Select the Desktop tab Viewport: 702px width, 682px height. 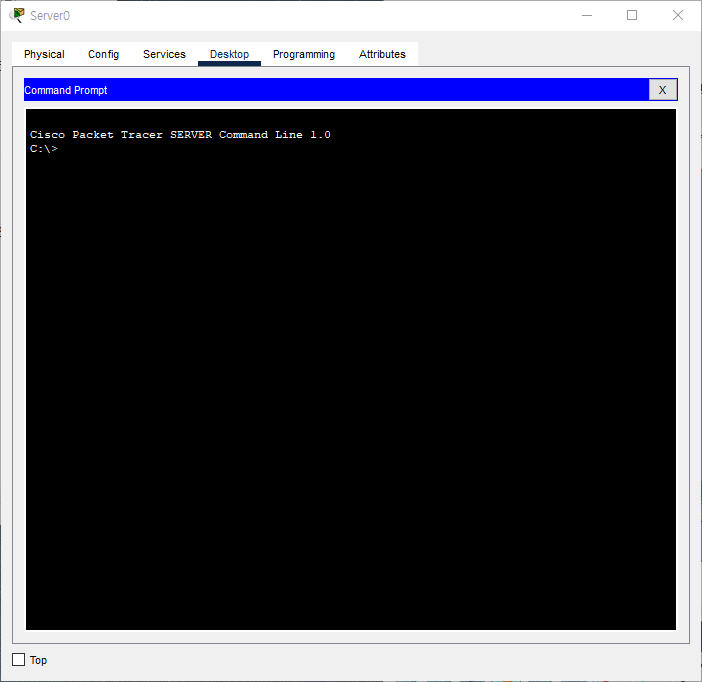click(229, 54)
